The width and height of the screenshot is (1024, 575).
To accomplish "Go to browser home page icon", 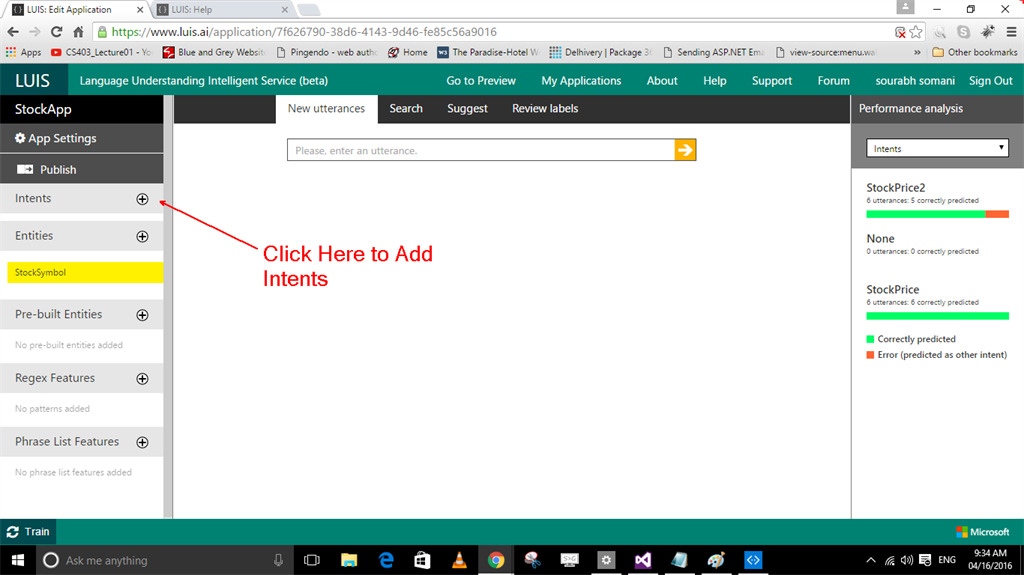I will [x=78, y=32].
